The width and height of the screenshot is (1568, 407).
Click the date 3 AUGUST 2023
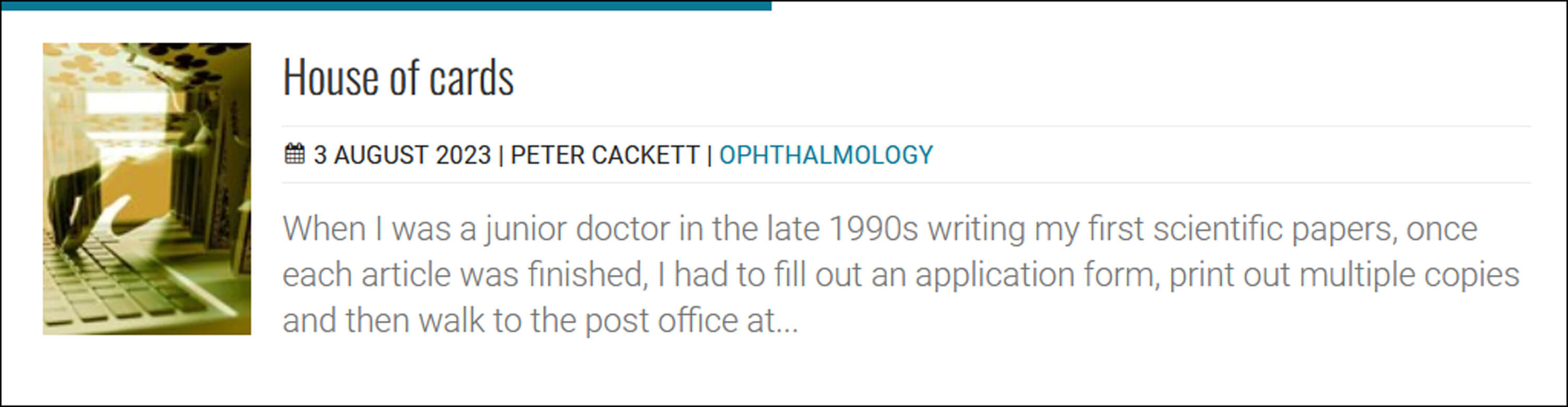pyautogui.click(x=402, y=155)
